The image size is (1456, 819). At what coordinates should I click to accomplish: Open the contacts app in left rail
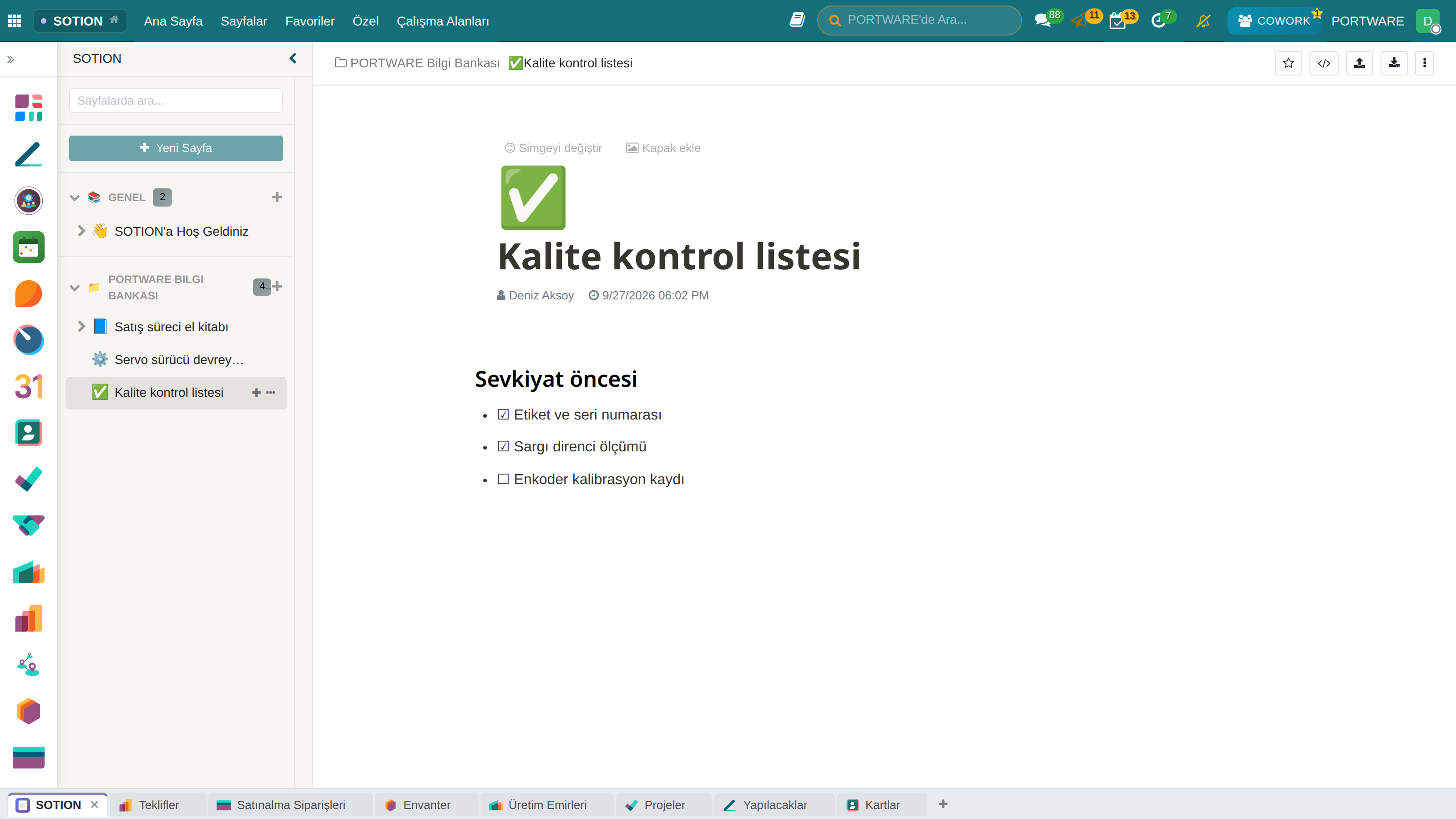coord(28,433)
